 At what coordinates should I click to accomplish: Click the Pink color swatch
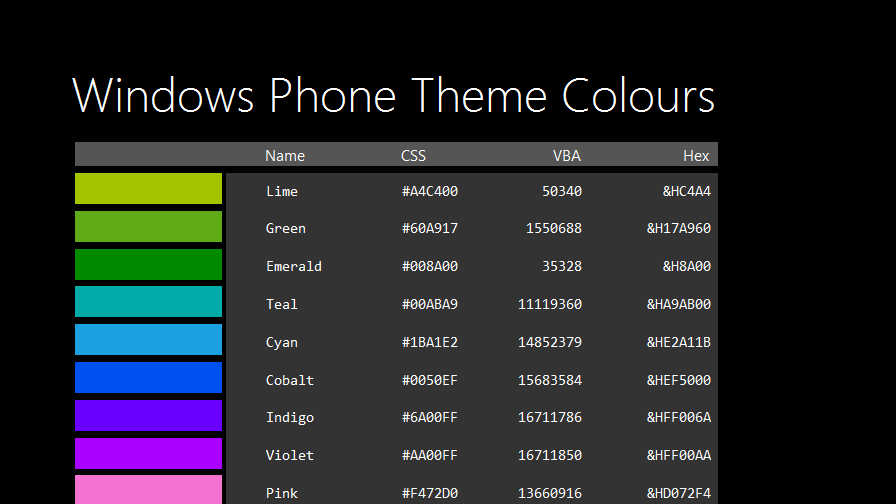149,490
